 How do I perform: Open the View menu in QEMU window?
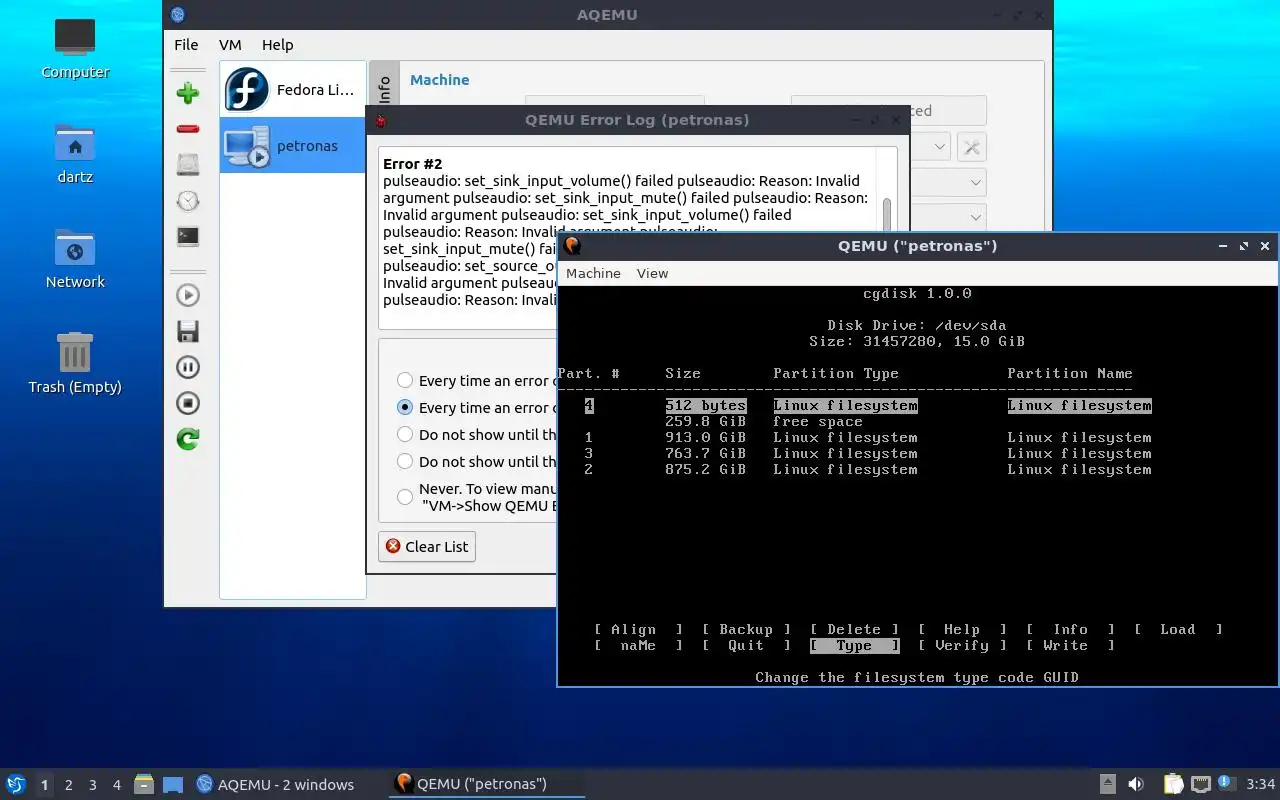click(x=652, y=273)
